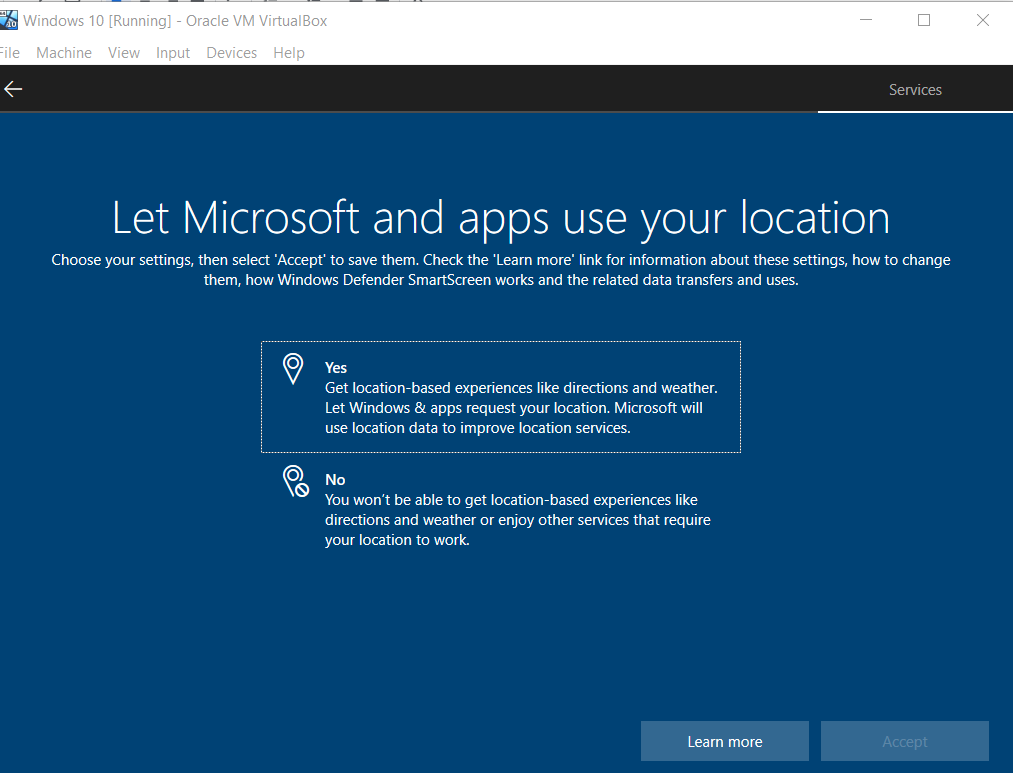The image size is (1013, 773).
Task: Open the Machine menu
Action: (x=64, y=52)
